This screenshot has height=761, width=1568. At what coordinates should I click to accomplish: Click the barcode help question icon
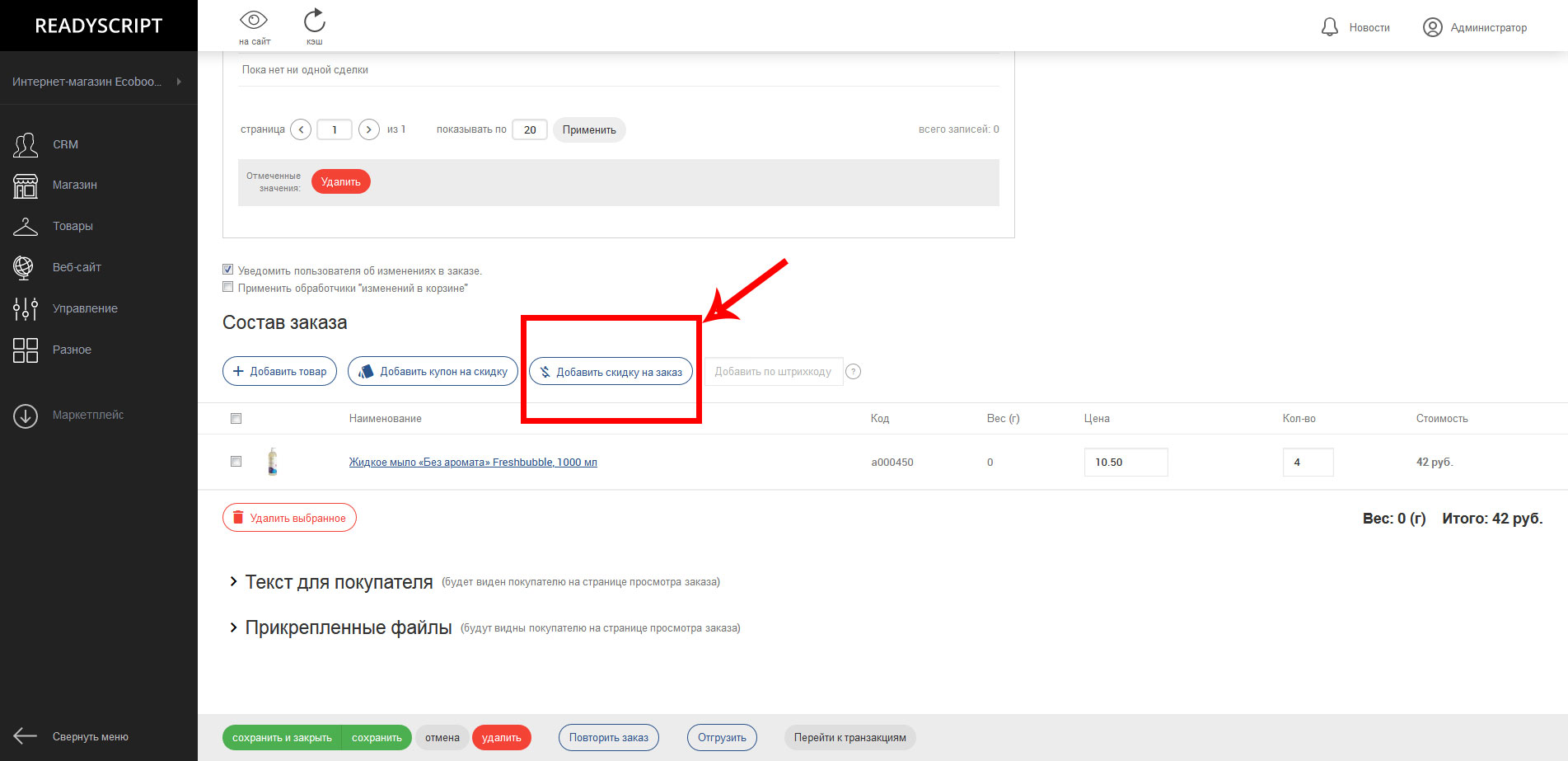[854, 372]
